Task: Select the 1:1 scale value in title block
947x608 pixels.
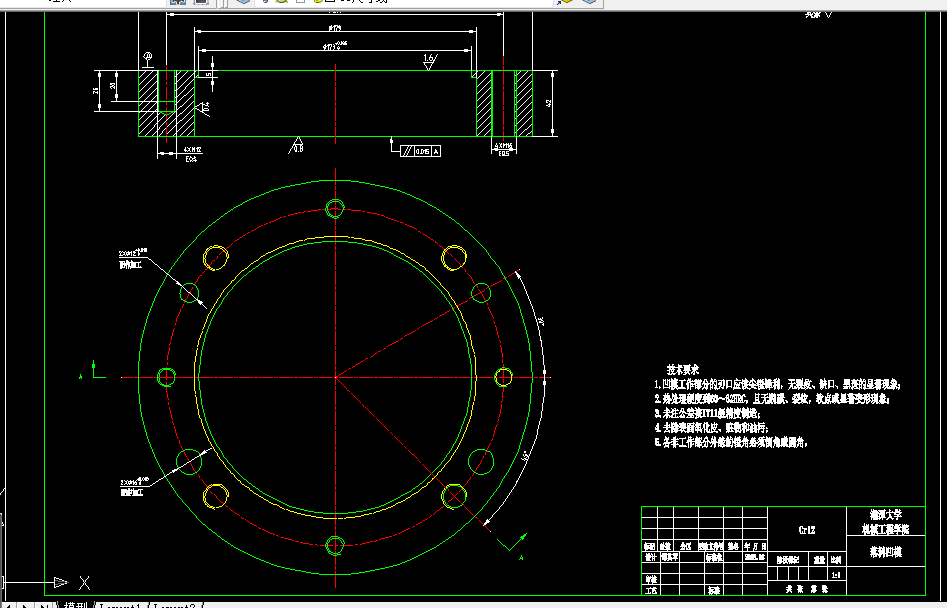Action: click(x=836, y=575)
